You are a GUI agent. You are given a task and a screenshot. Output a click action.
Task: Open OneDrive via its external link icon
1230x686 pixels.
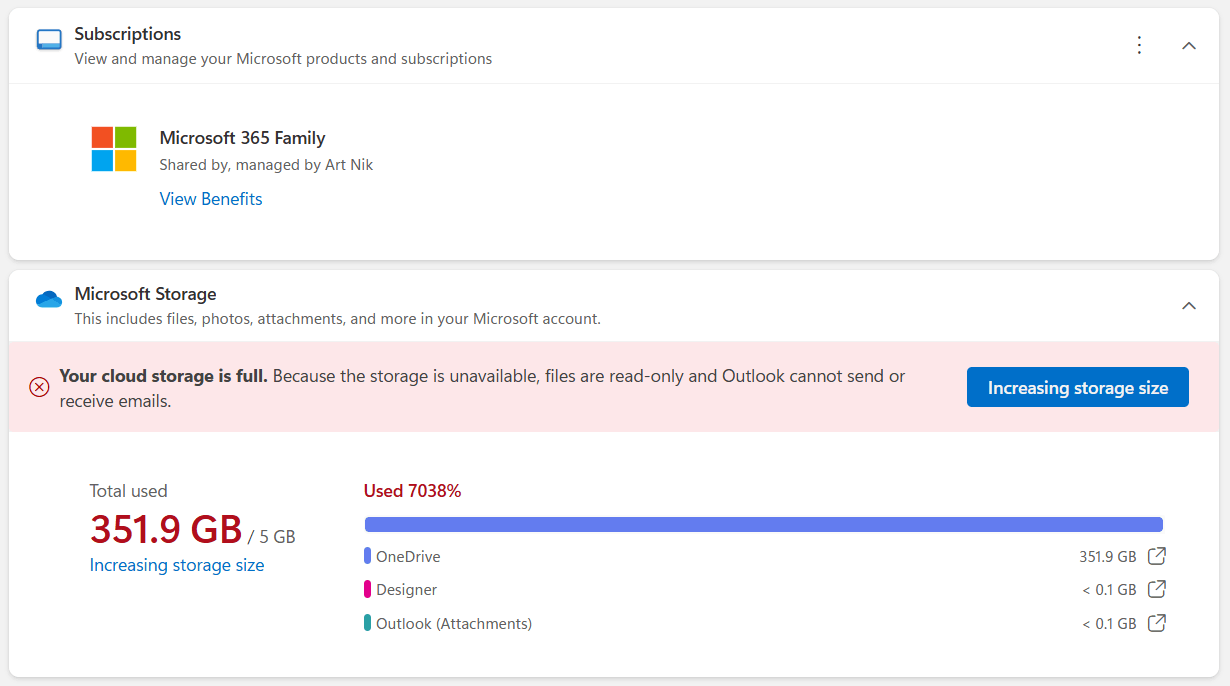(1156, 556)
